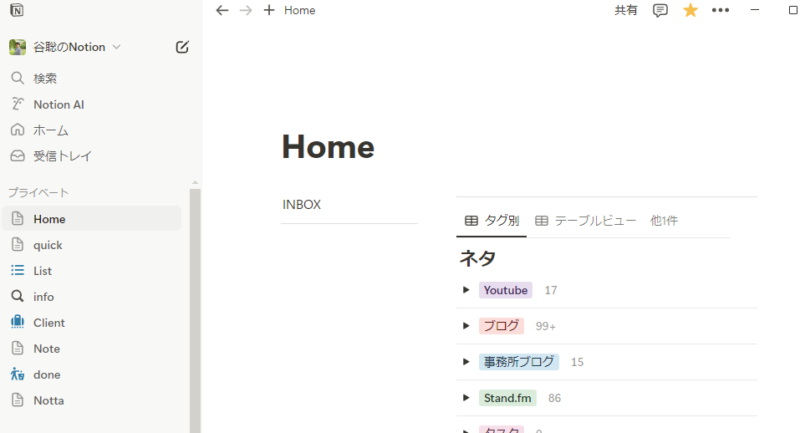
Task: Show the 他1件 additional views
Action: 664,221
